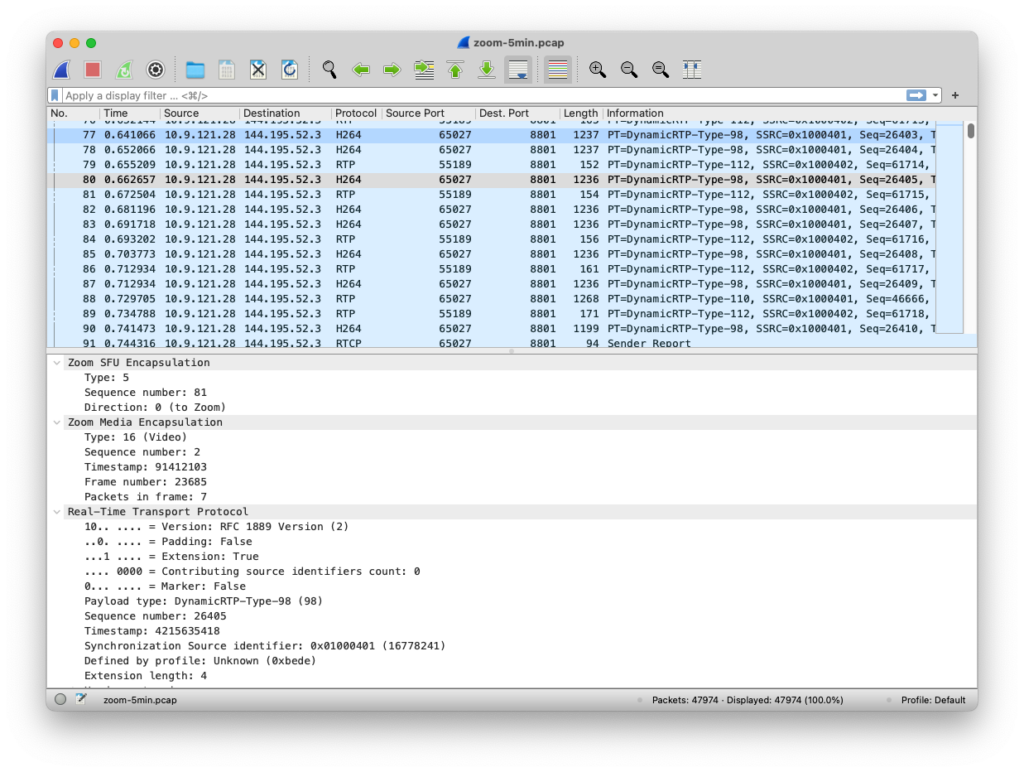
Task: Select packet number 79 RTP row
Action: (x=492, y=165)
